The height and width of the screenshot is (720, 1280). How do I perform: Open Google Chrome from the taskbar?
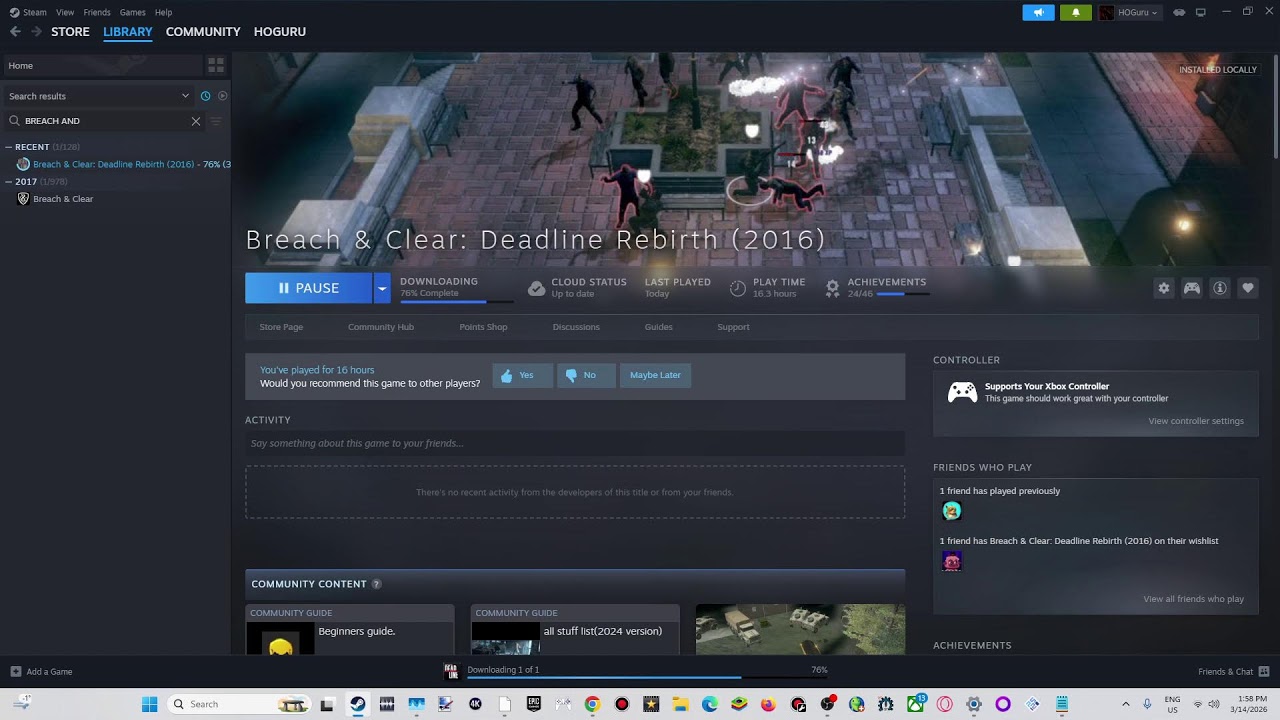592,704
